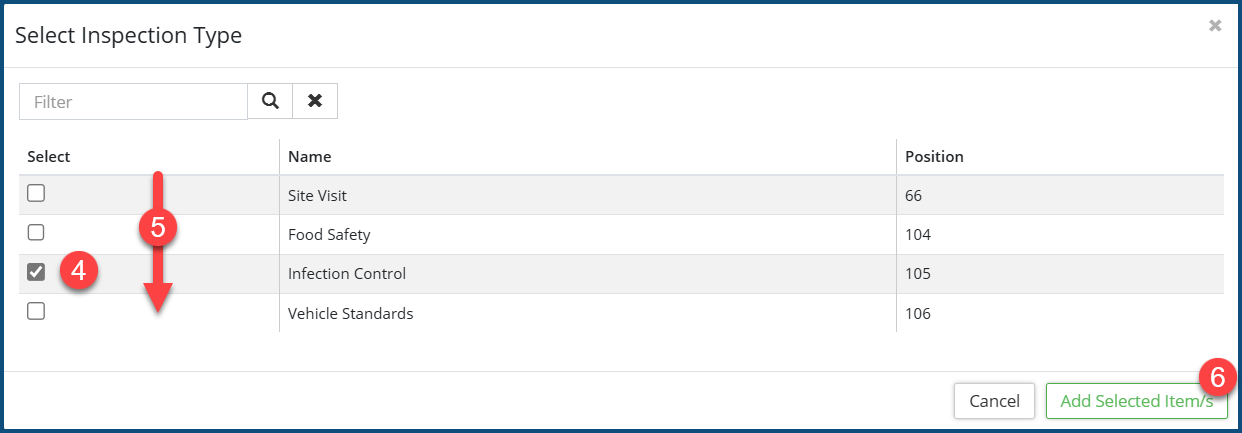Click the Select column header
Viewport: 1242px width, 433px height.
[49, 157]
